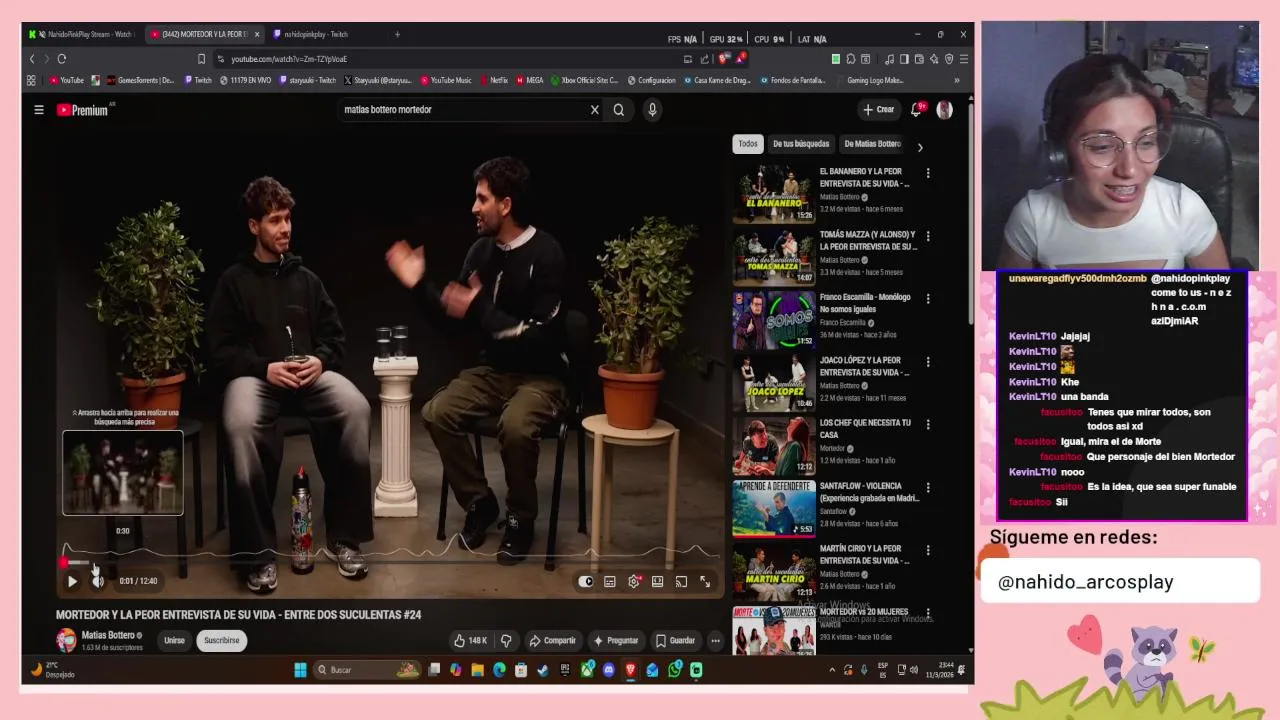Go back in the browser
This screenshot has height=720, width=1280.
tap(32, 59)
